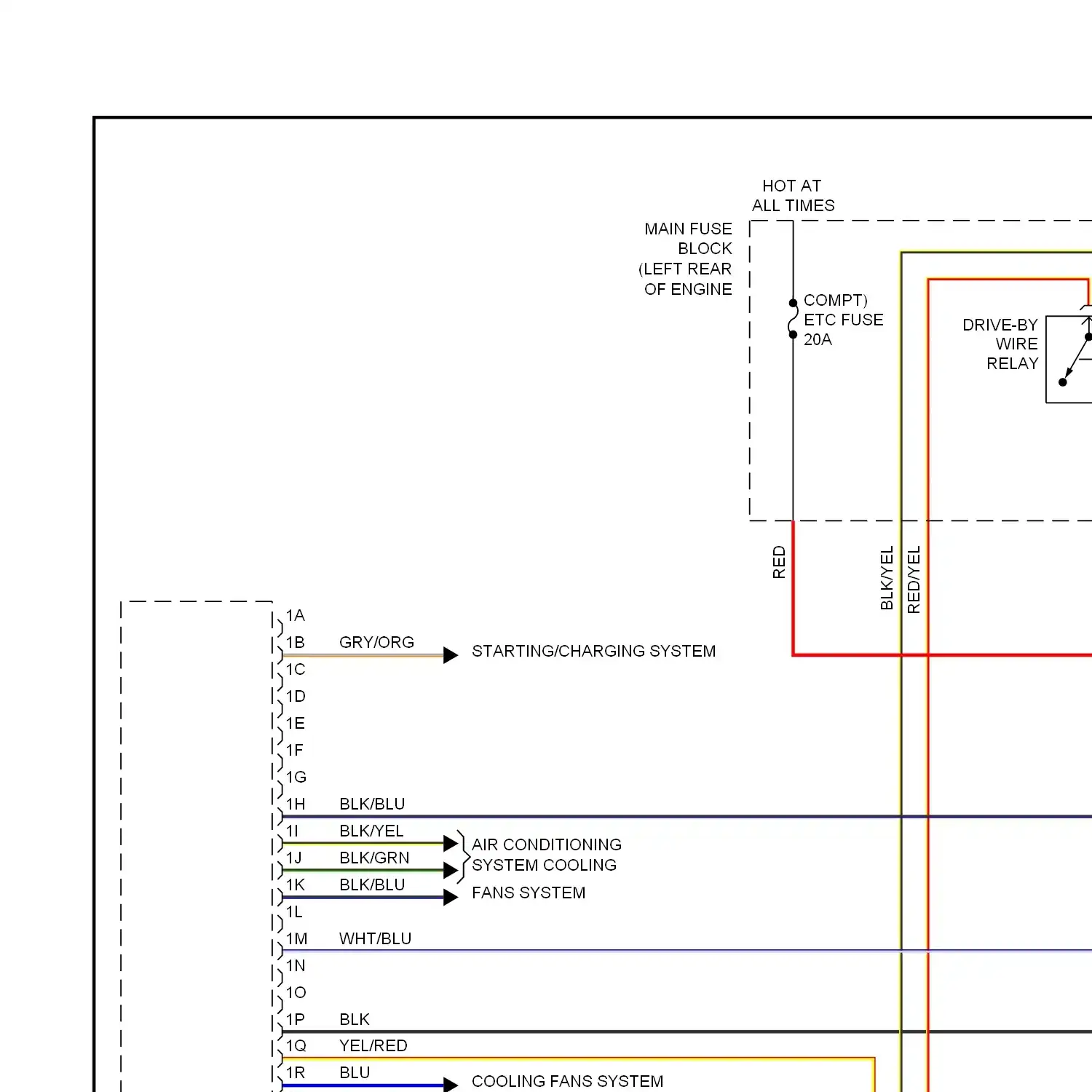
Task: Click the "YEL/RED" label at pin 1Q
Action: (x=373, y=1046)
